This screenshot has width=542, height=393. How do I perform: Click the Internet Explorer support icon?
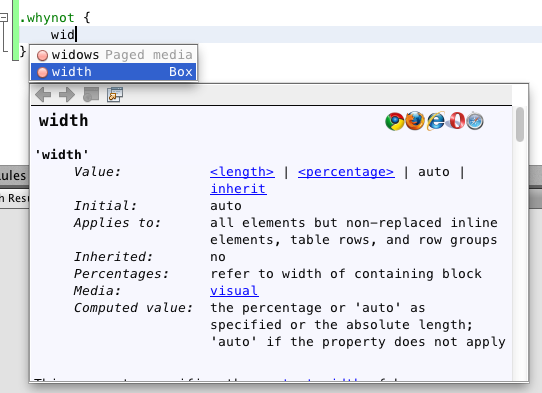(x=436, y=121)
